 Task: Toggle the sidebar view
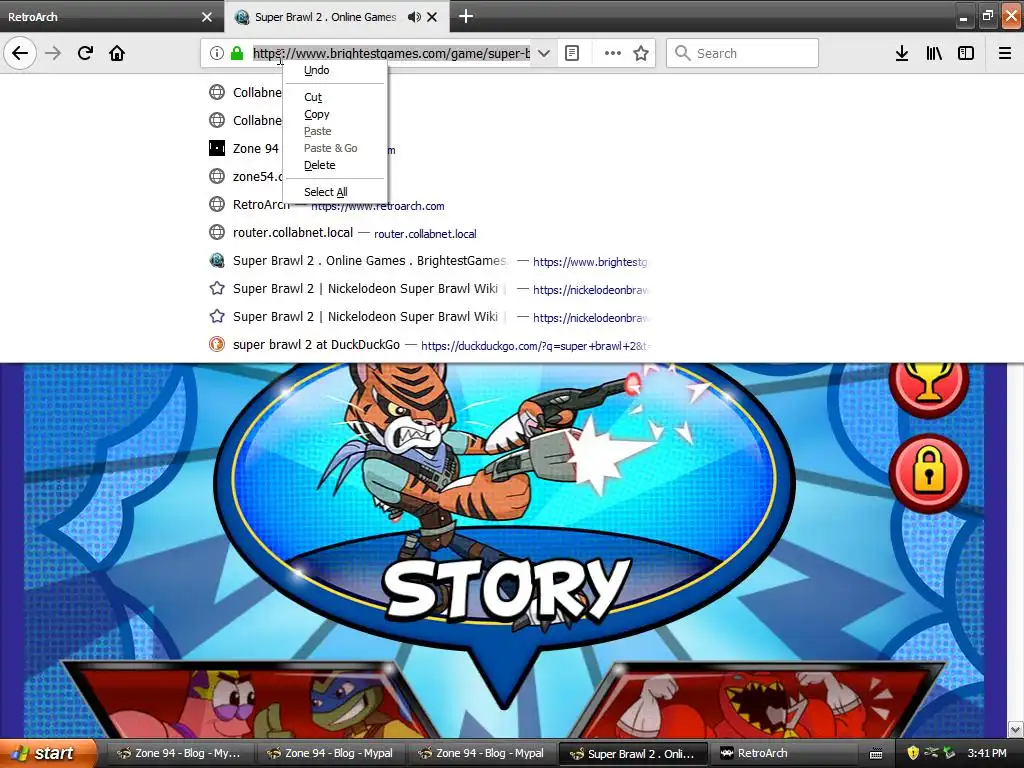click(x=966, y=53)
